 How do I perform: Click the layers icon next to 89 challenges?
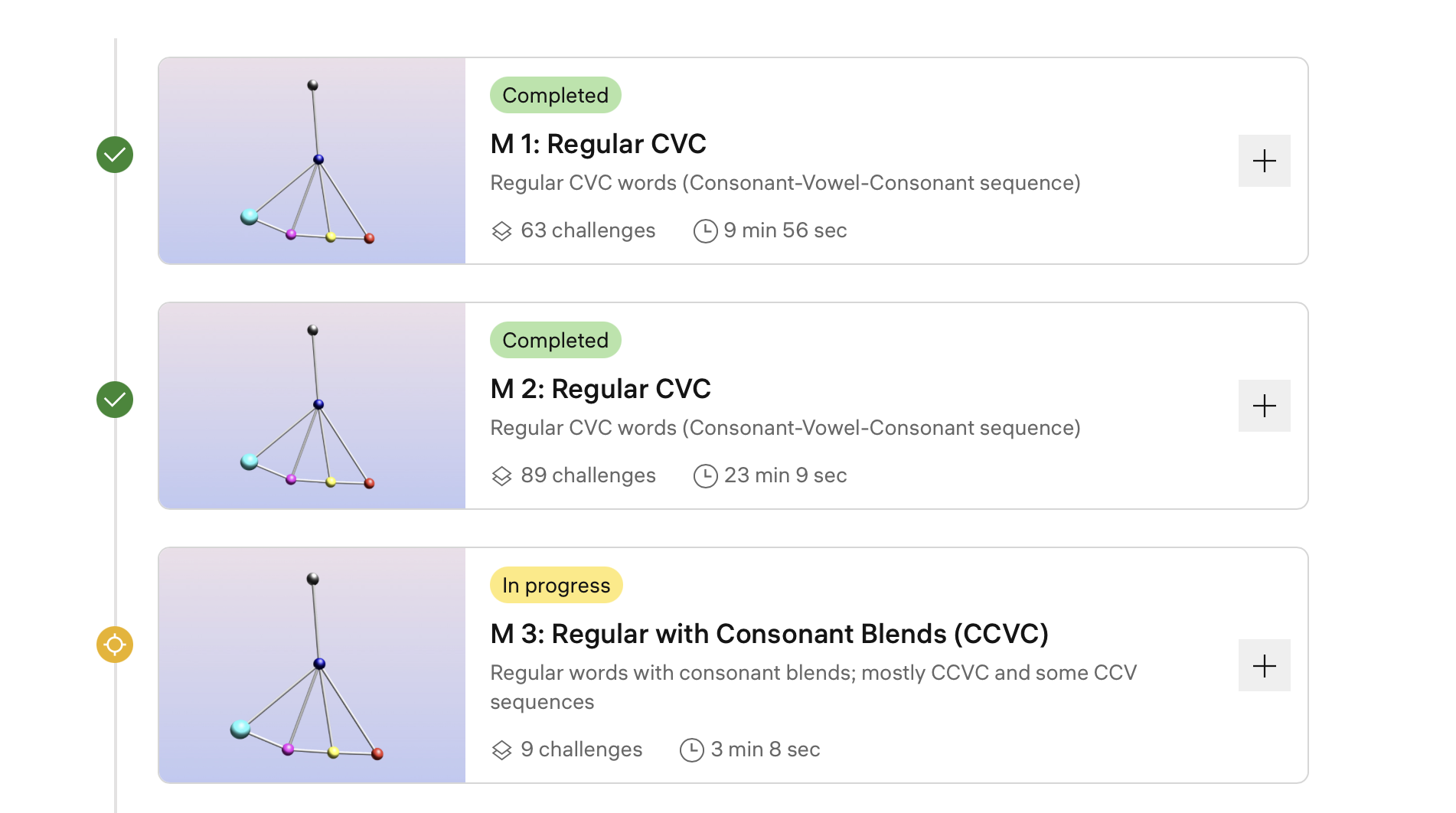501,475
